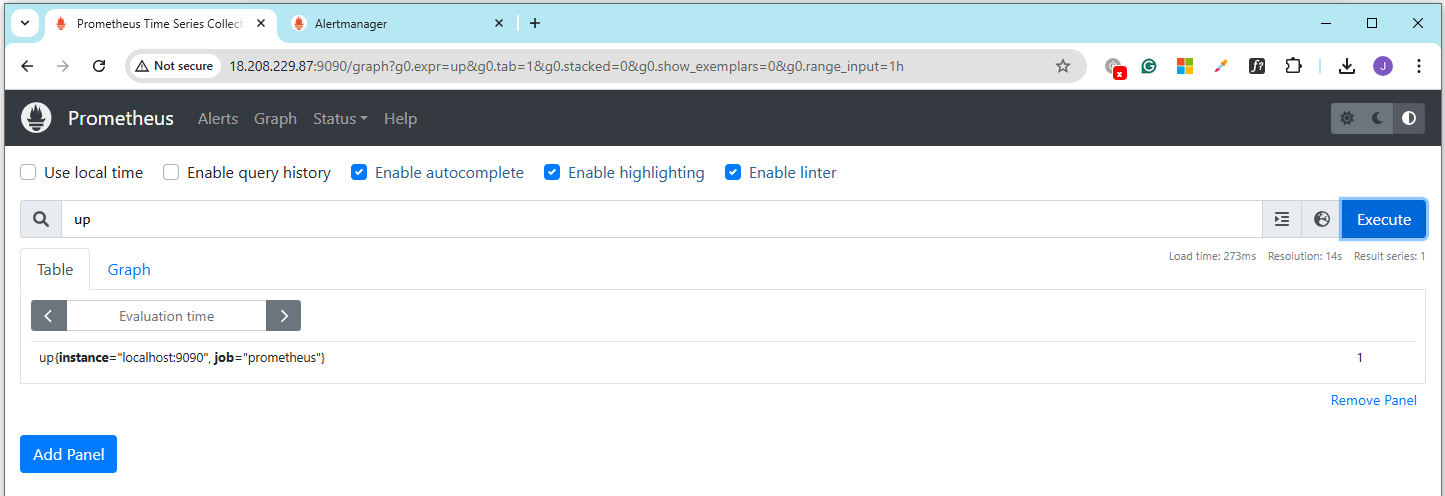Click the Execute button

(x=1384, y=219)
